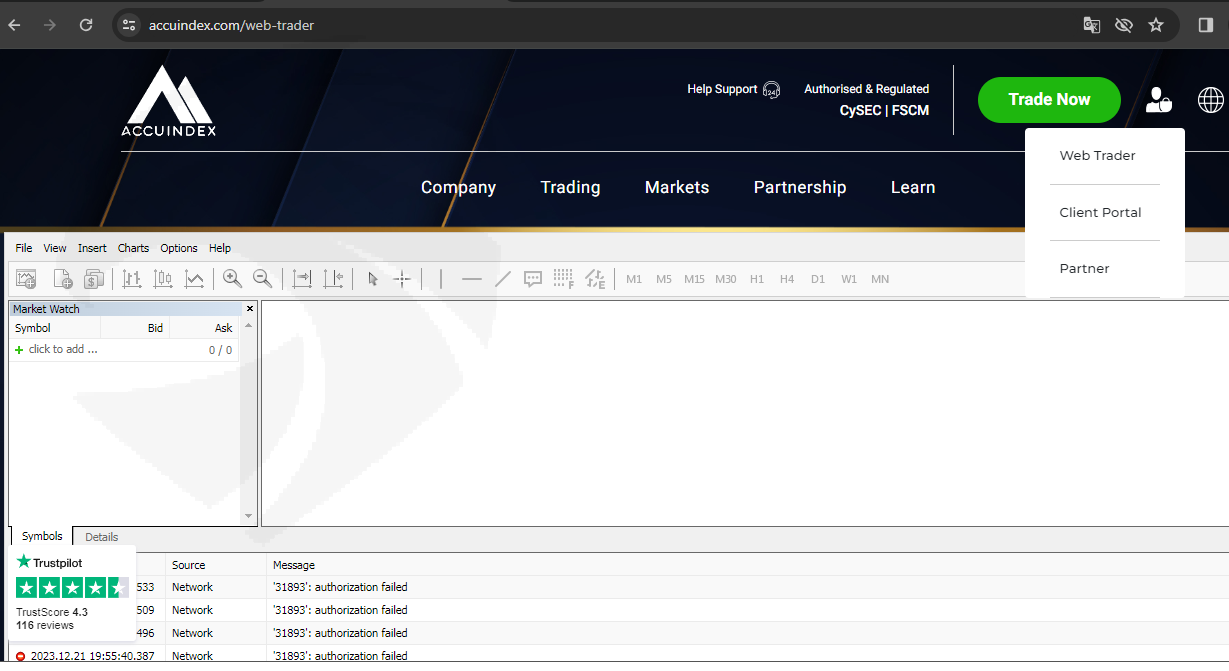Click the green plus add symbol icon
Viewport: 1229px width, 671px height.
(x=19, y=350)
